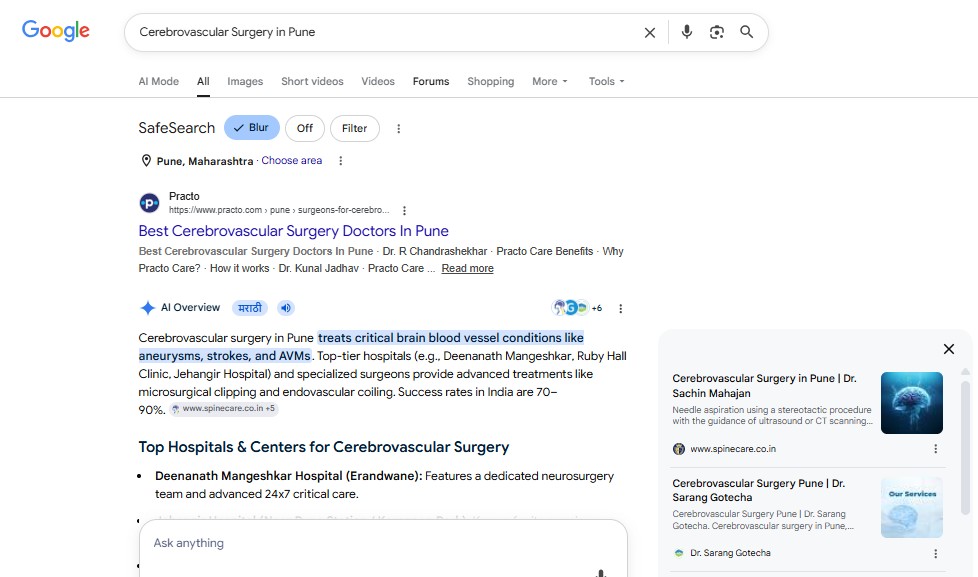Click Our Services thumbnail for Sarang Gotecha

(911, 508)
